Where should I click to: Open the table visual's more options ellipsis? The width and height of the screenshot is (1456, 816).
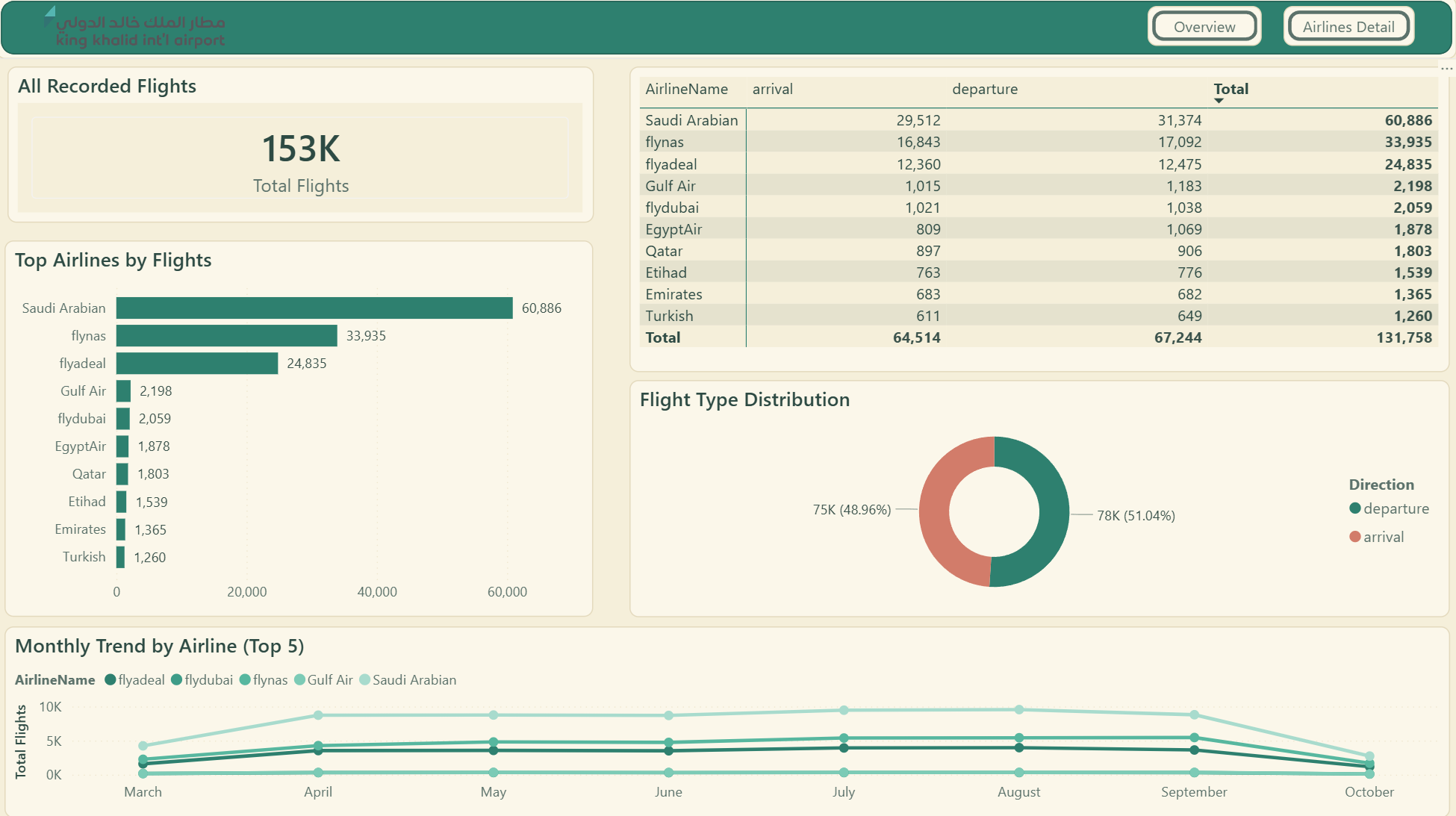point(1446,68)
